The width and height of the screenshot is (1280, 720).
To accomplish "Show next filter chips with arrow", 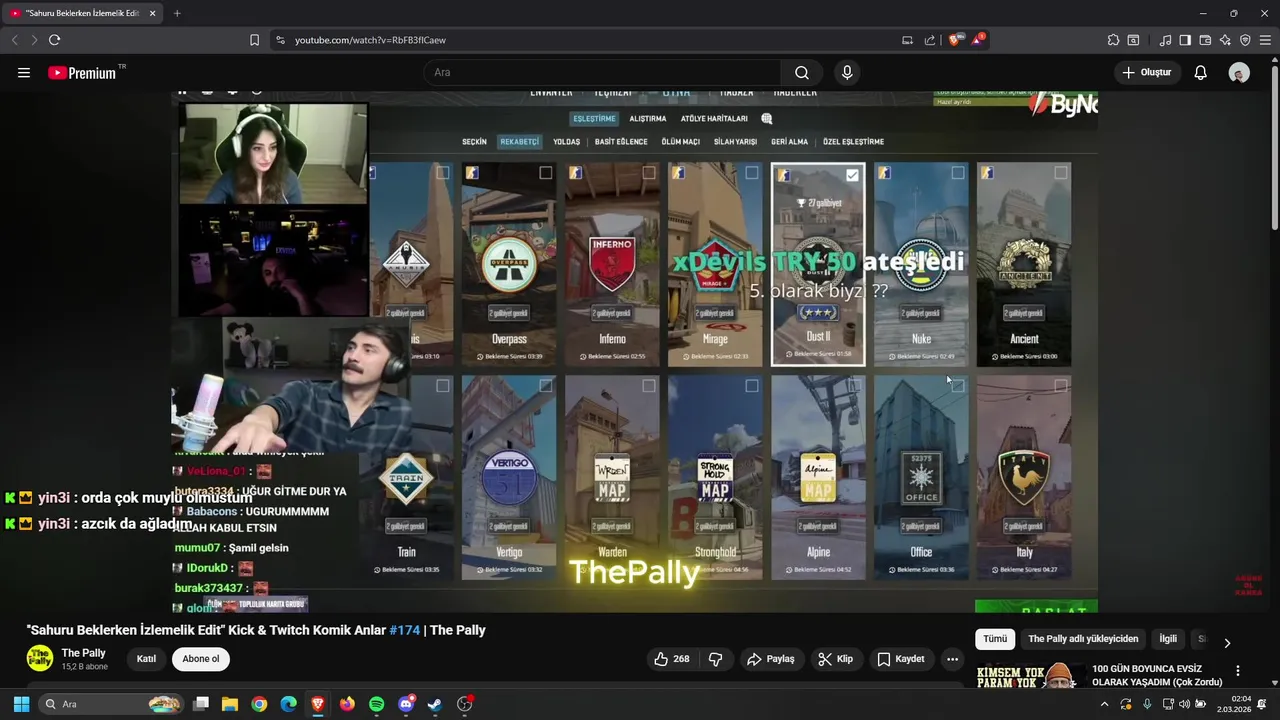I will coord(1227,643).
